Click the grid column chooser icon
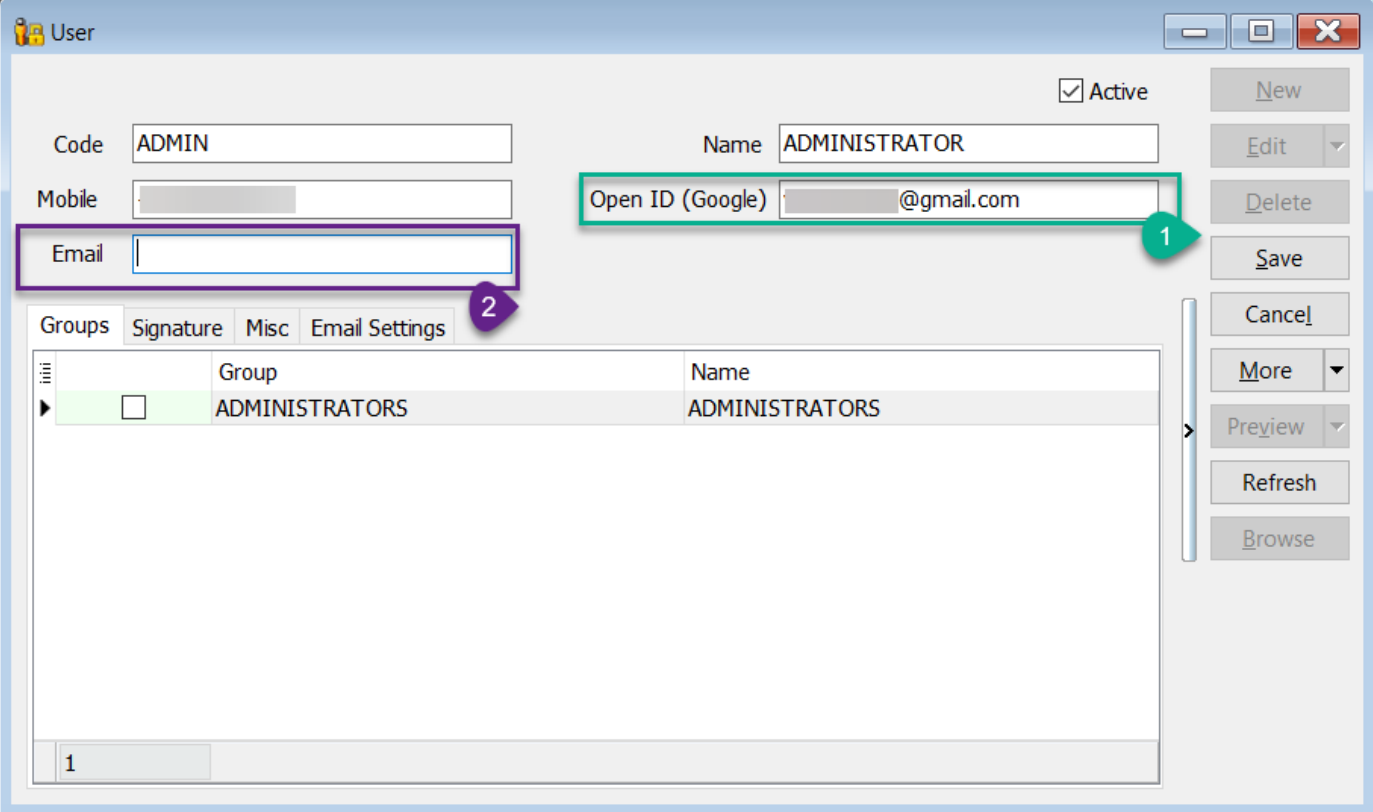 tap(44, 372)
